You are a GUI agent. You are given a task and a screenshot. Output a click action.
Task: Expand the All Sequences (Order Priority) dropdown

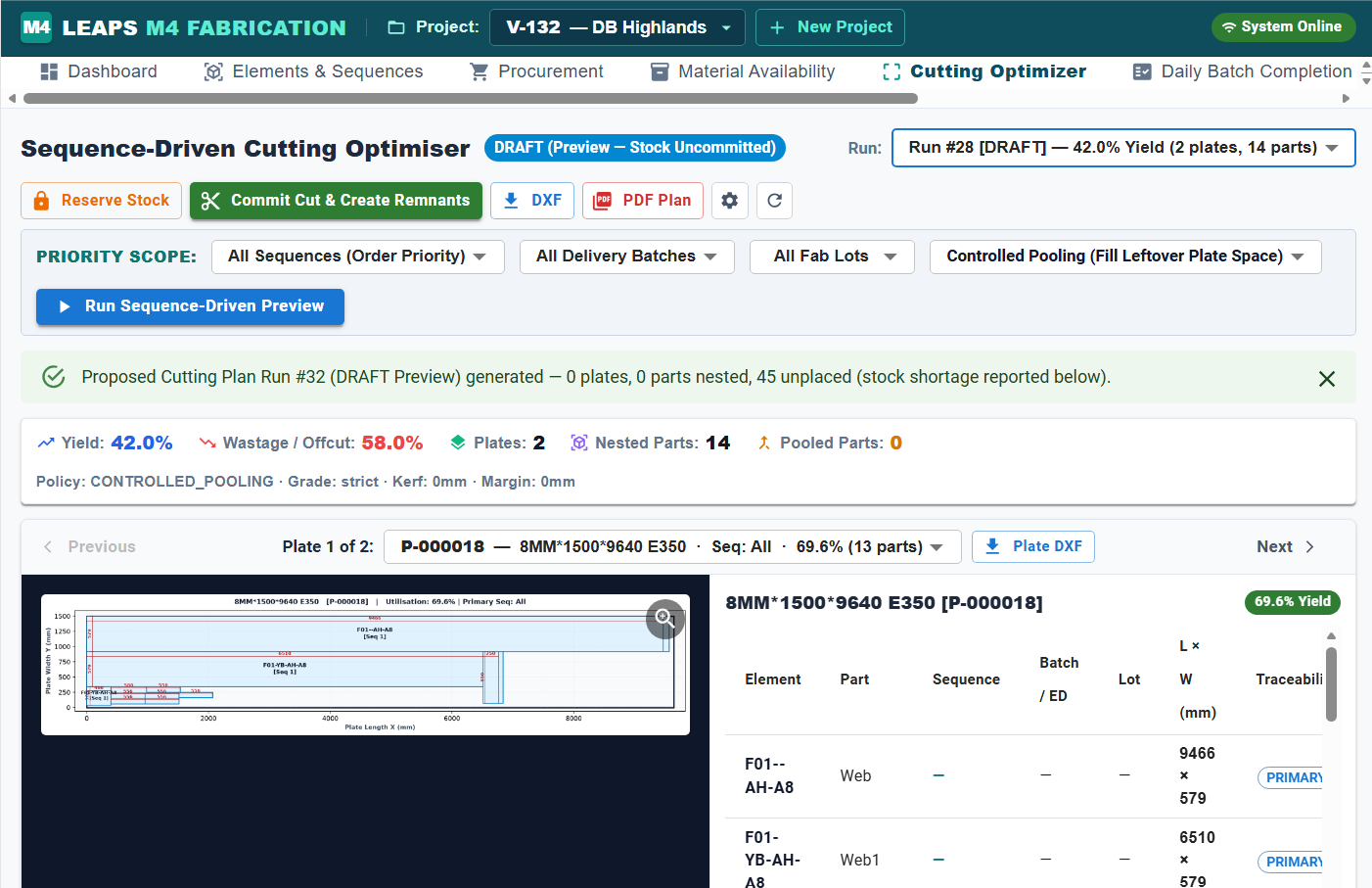click(x=358, y=257)
